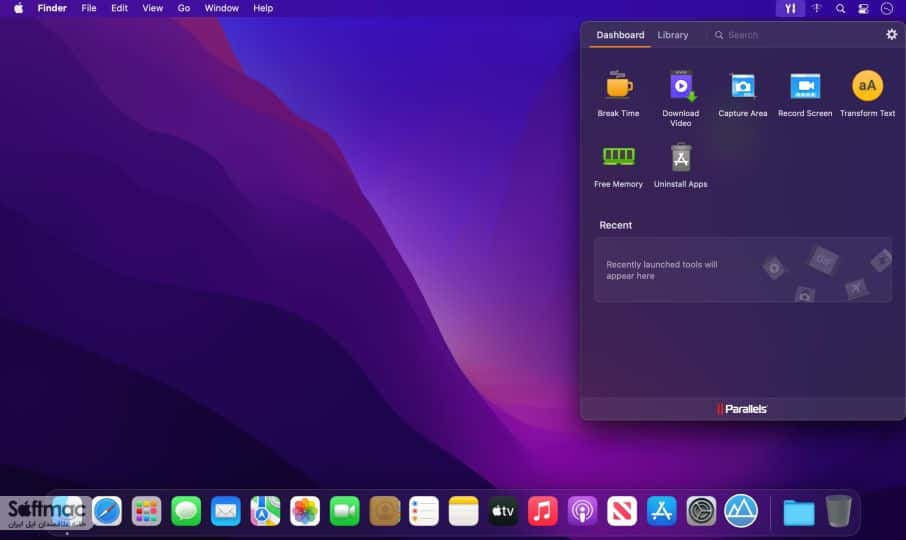The image size is (906, 540).
Task: Open Launchpad from the Dock
Action: (x=146, y=511)
